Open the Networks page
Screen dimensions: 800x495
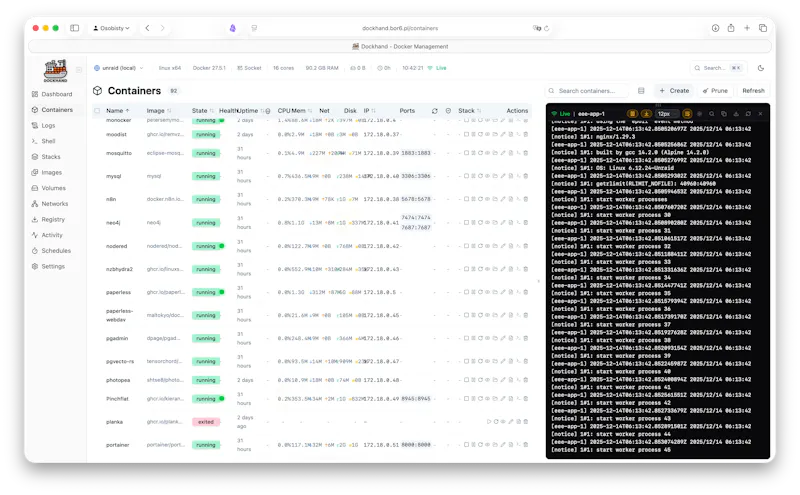[50, 204]
